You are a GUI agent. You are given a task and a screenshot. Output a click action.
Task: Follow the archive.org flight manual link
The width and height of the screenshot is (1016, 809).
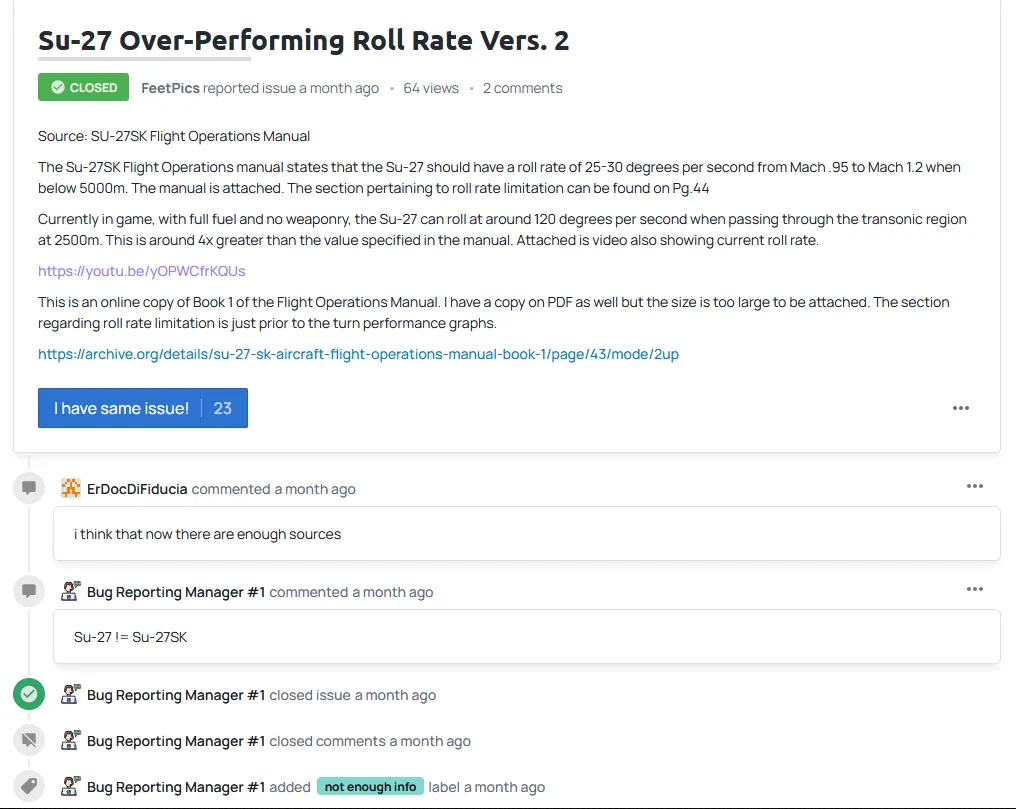pos(358,354)
